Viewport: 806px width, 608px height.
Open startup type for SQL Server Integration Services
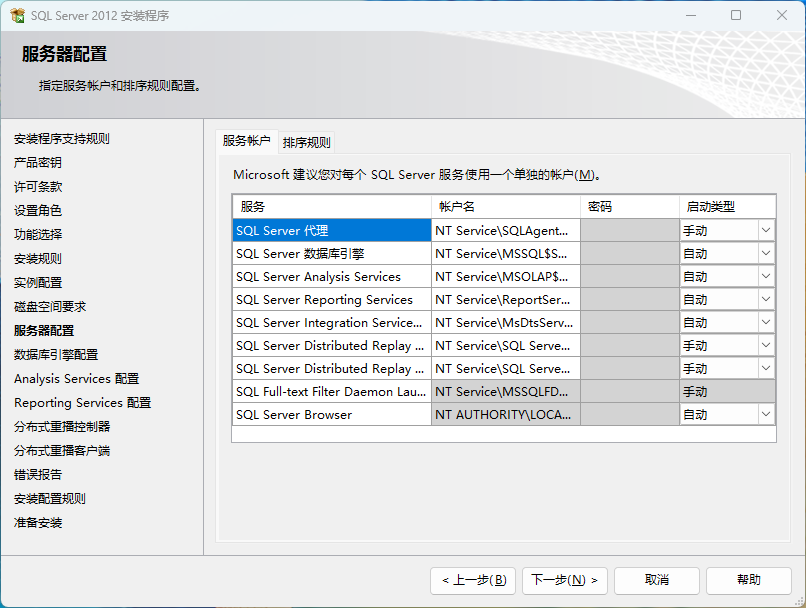[766, 322]
